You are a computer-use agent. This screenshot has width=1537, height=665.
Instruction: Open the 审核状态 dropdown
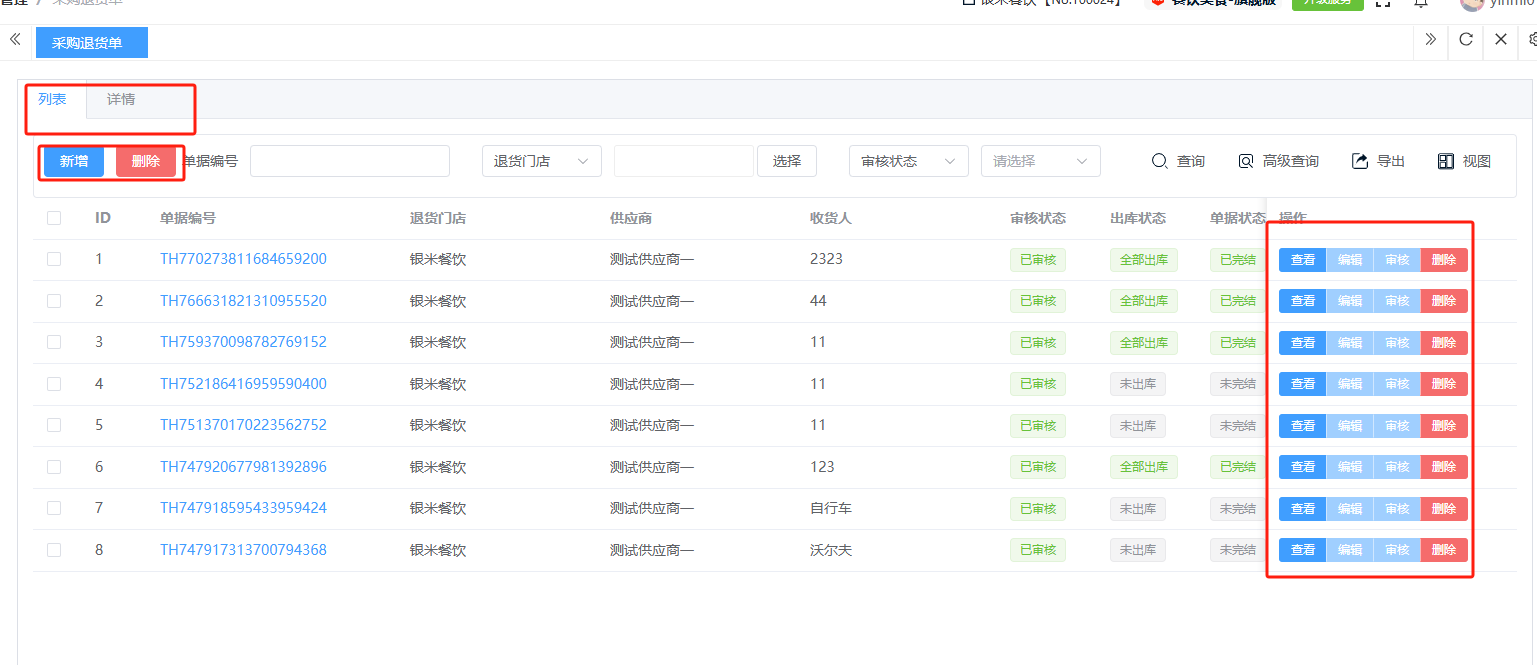click(x=908, y=161)
